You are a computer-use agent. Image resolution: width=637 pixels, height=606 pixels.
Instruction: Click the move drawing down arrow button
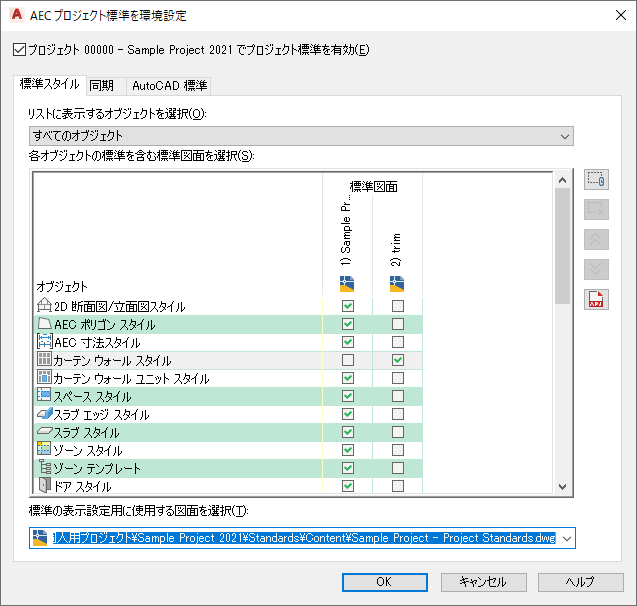(x=596, y=269)
